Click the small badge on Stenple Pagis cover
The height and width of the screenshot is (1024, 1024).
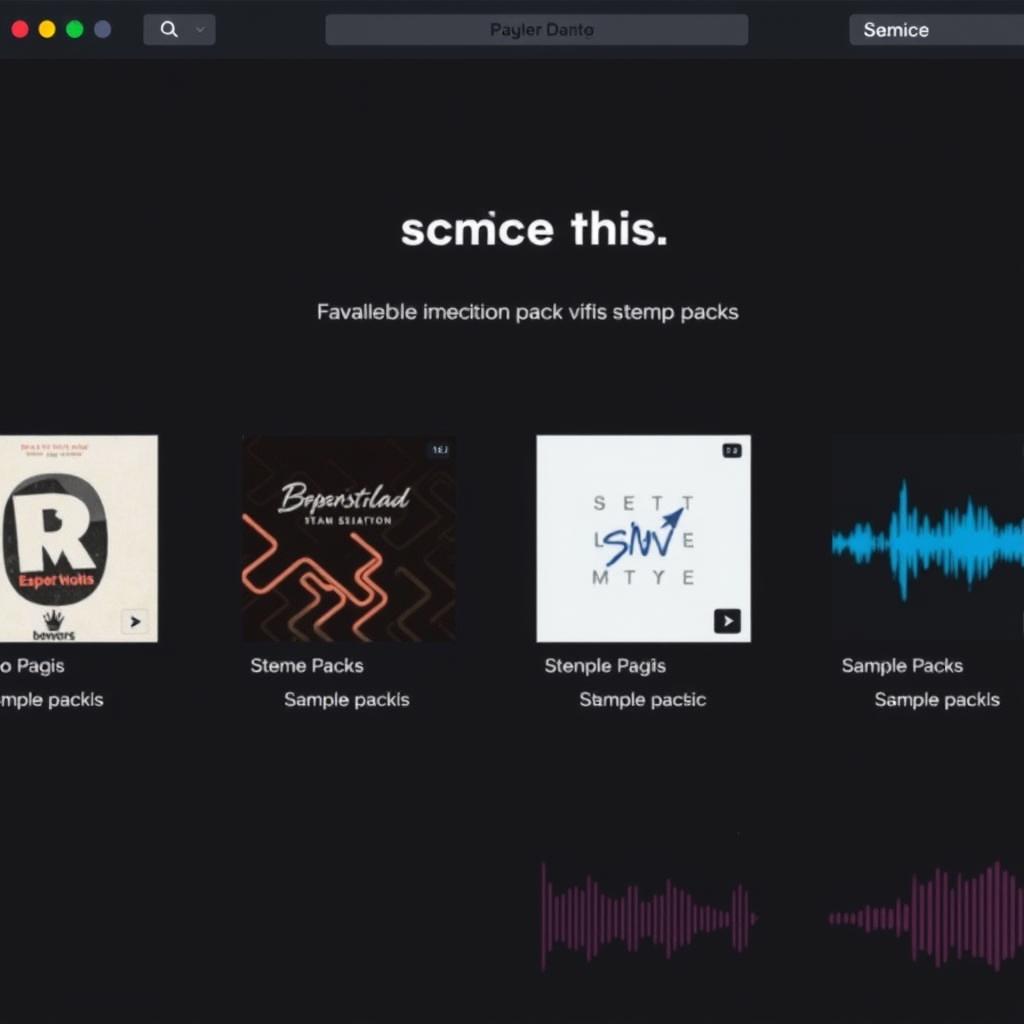coord(734,450)
